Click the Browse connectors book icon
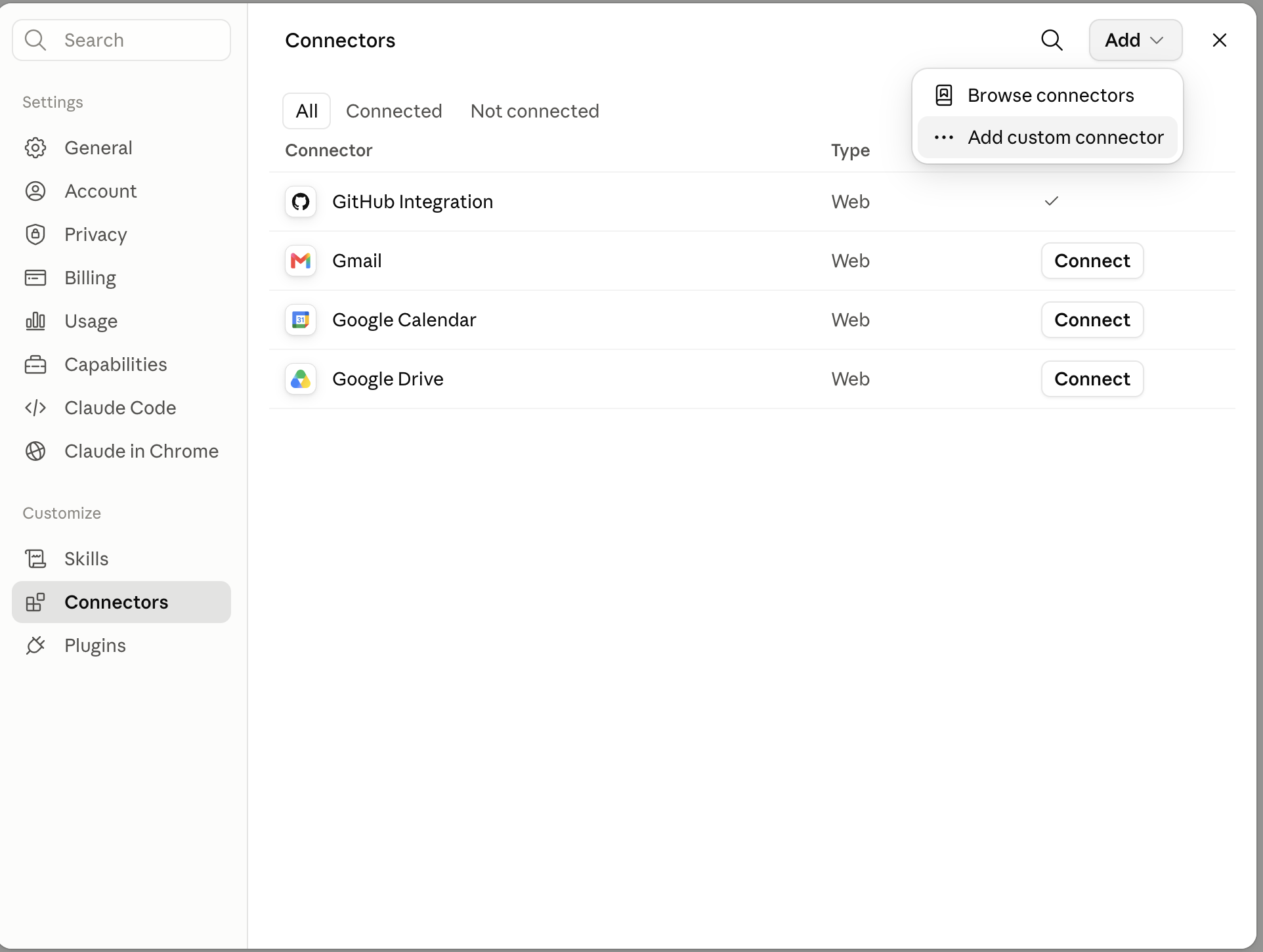1263x952 pixels. [x=944, y=95]
